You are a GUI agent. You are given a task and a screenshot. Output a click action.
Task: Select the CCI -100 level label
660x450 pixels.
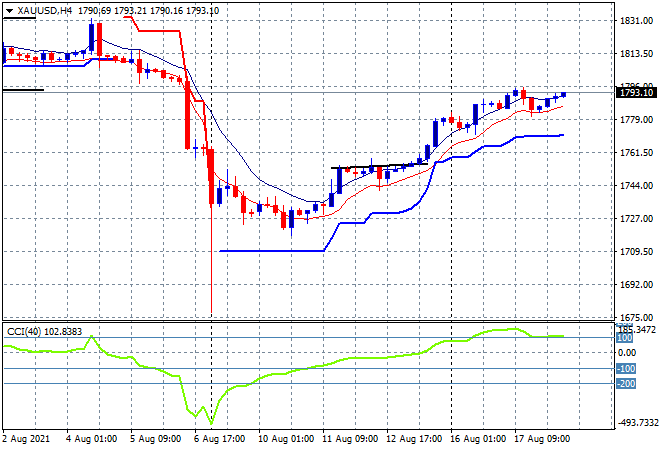[x=626, y=369]
